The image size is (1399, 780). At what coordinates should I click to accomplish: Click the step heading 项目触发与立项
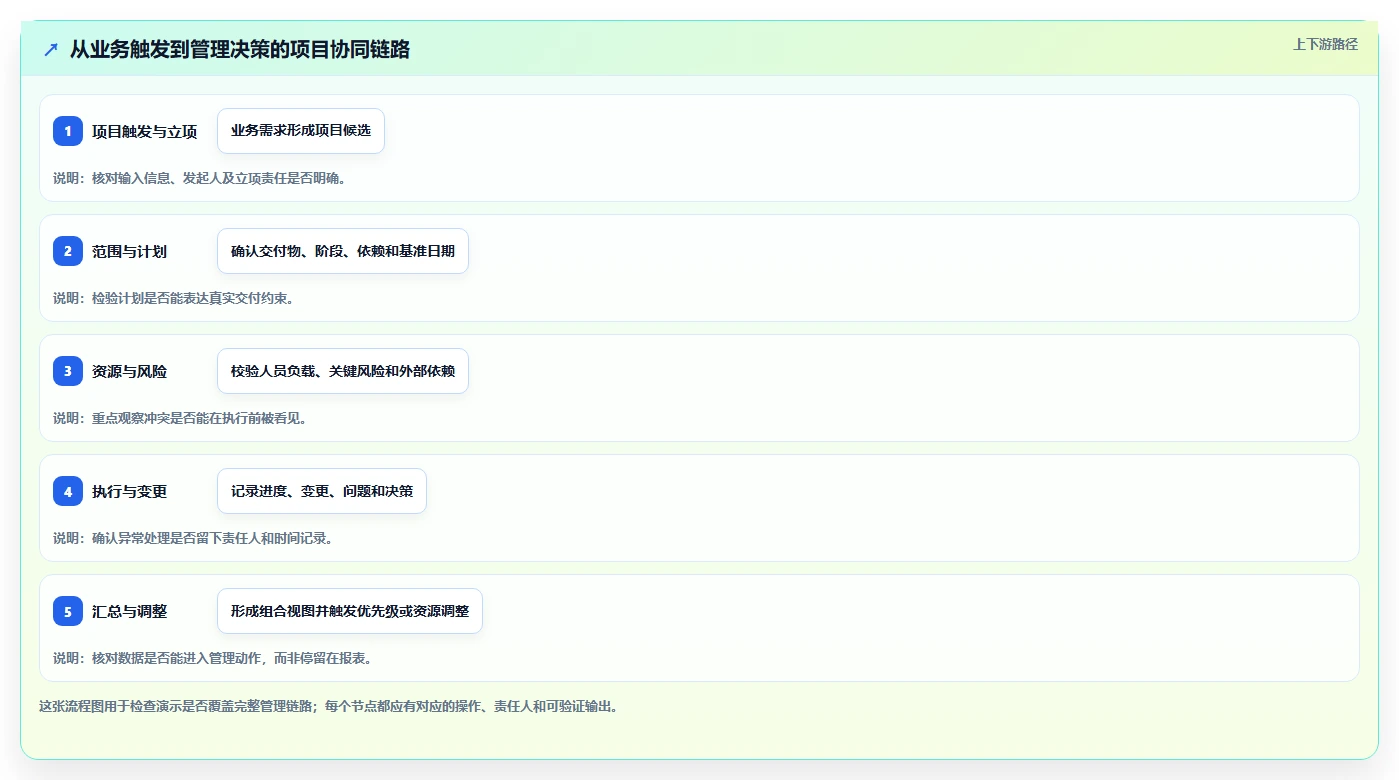[x=144, y=131]
